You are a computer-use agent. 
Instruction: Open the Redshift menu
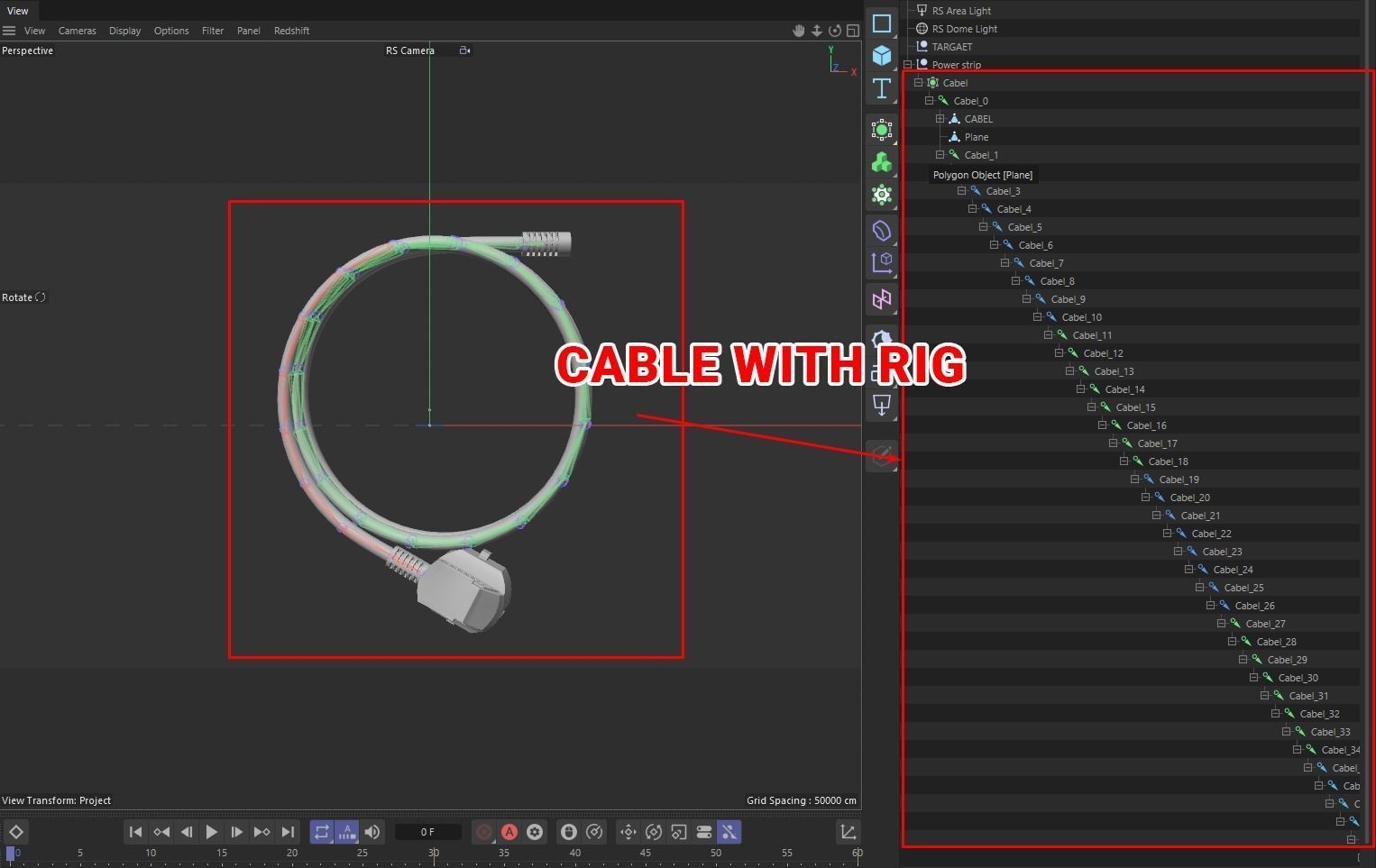coord(291,31)
